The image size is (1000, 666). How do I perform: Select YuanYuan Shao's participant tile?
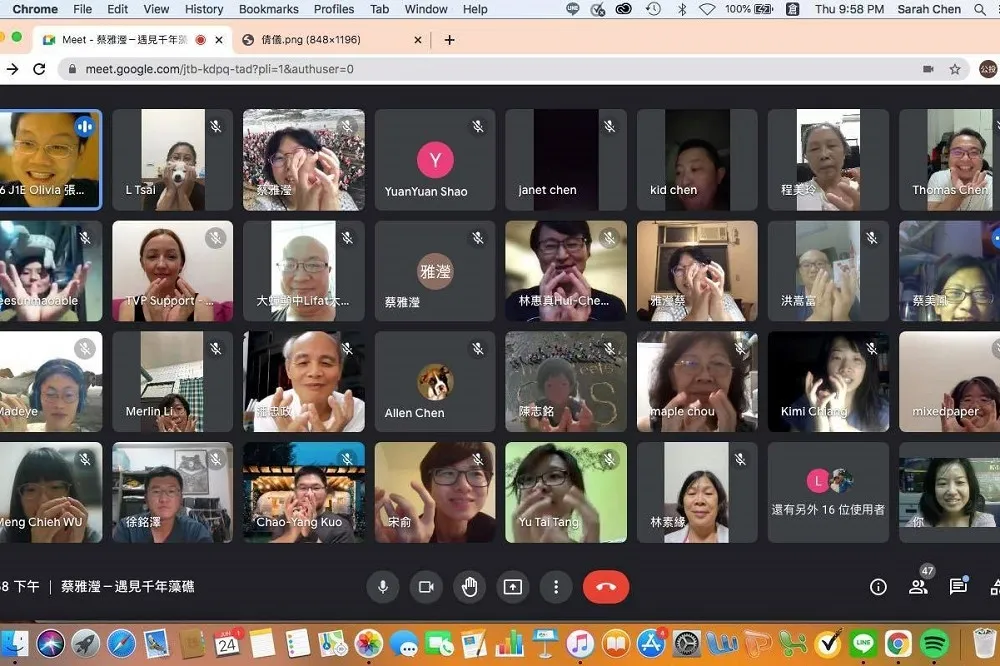435,159
